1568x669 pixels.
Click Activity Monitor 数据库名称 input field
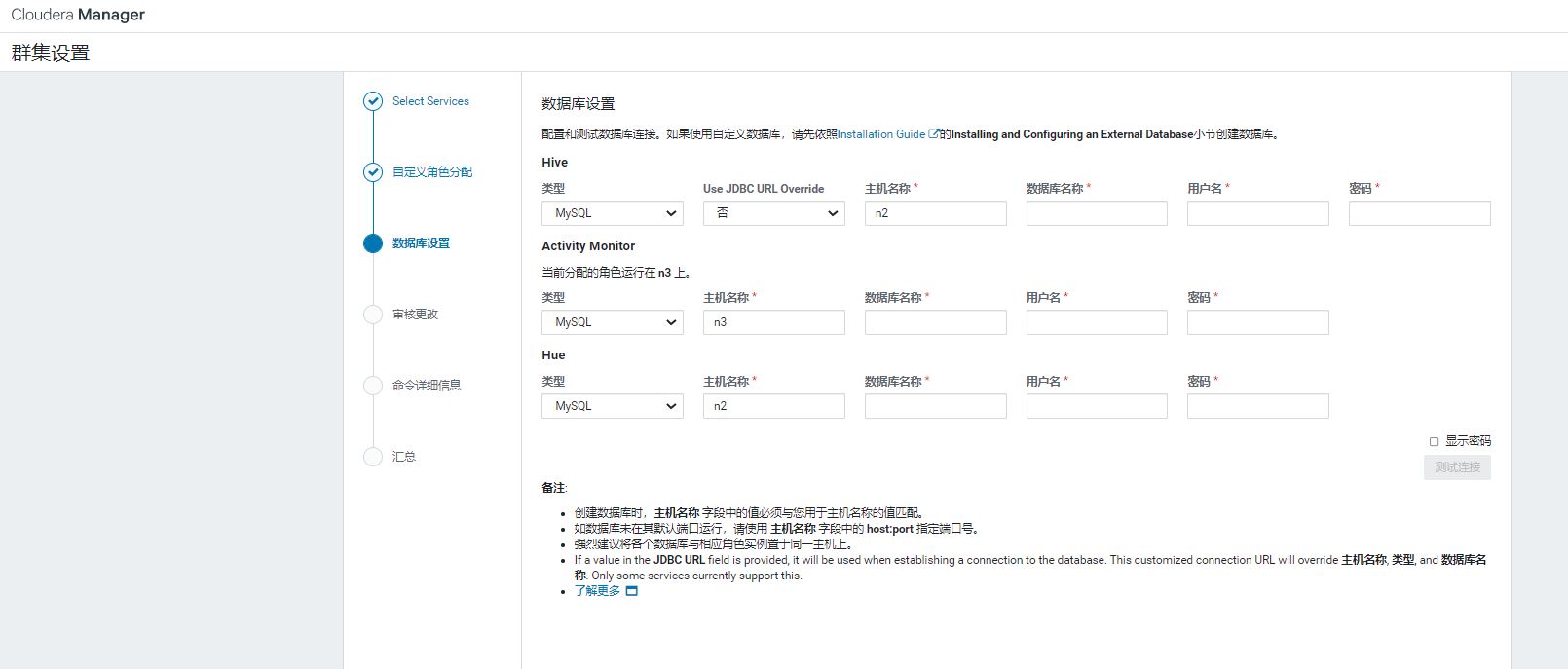936,322
